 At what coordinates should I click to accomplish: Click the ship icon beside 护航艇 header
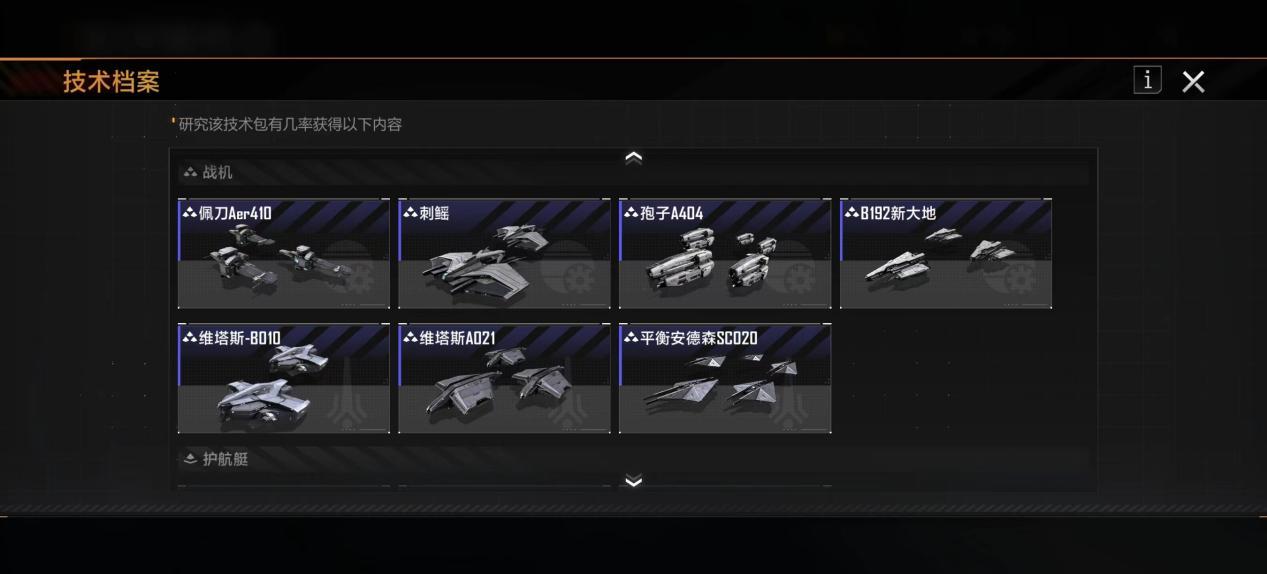[190, 459]
